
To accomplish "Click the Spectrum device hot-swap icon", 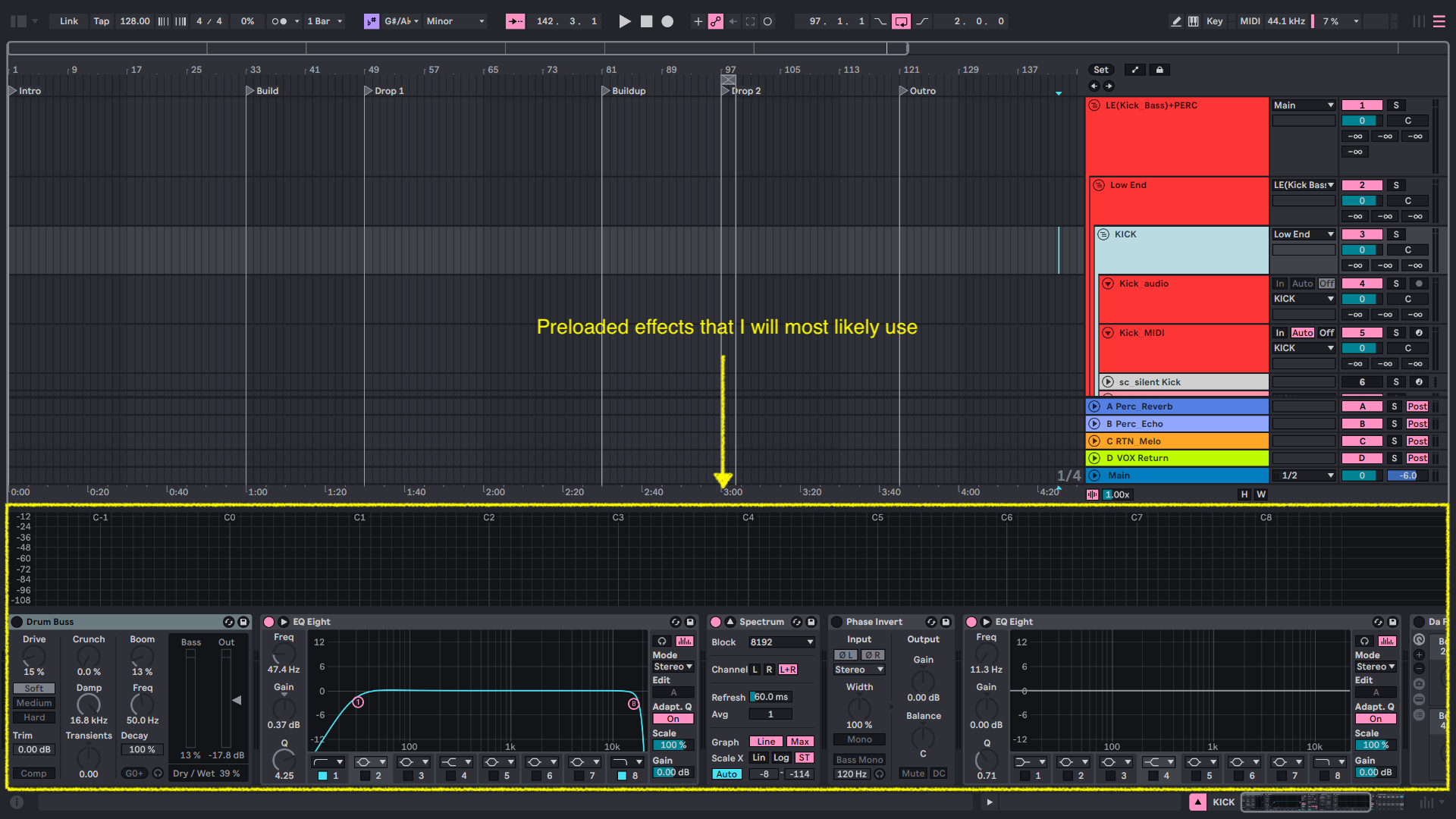I will (796, 622).
